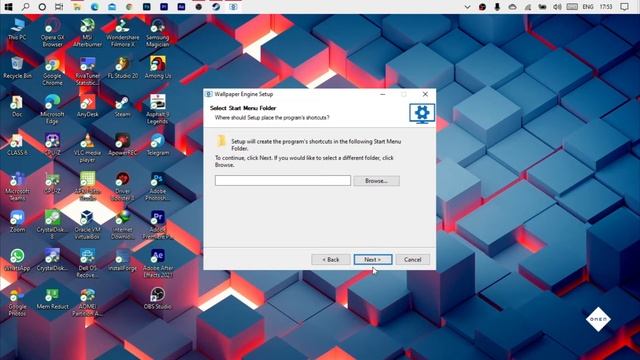
Task: Select the Steam desktop shortcut
Action: (122, 106)
